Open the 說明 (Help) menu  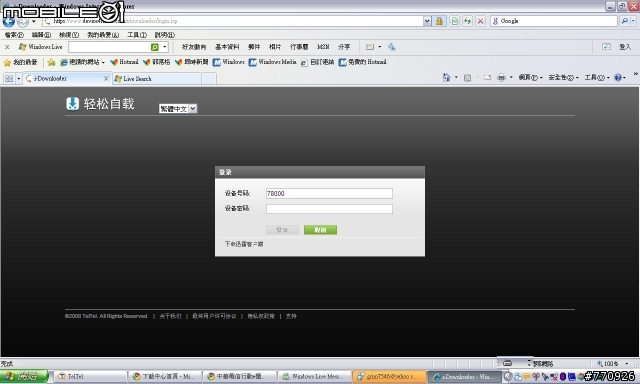click(x=164, y=35)
